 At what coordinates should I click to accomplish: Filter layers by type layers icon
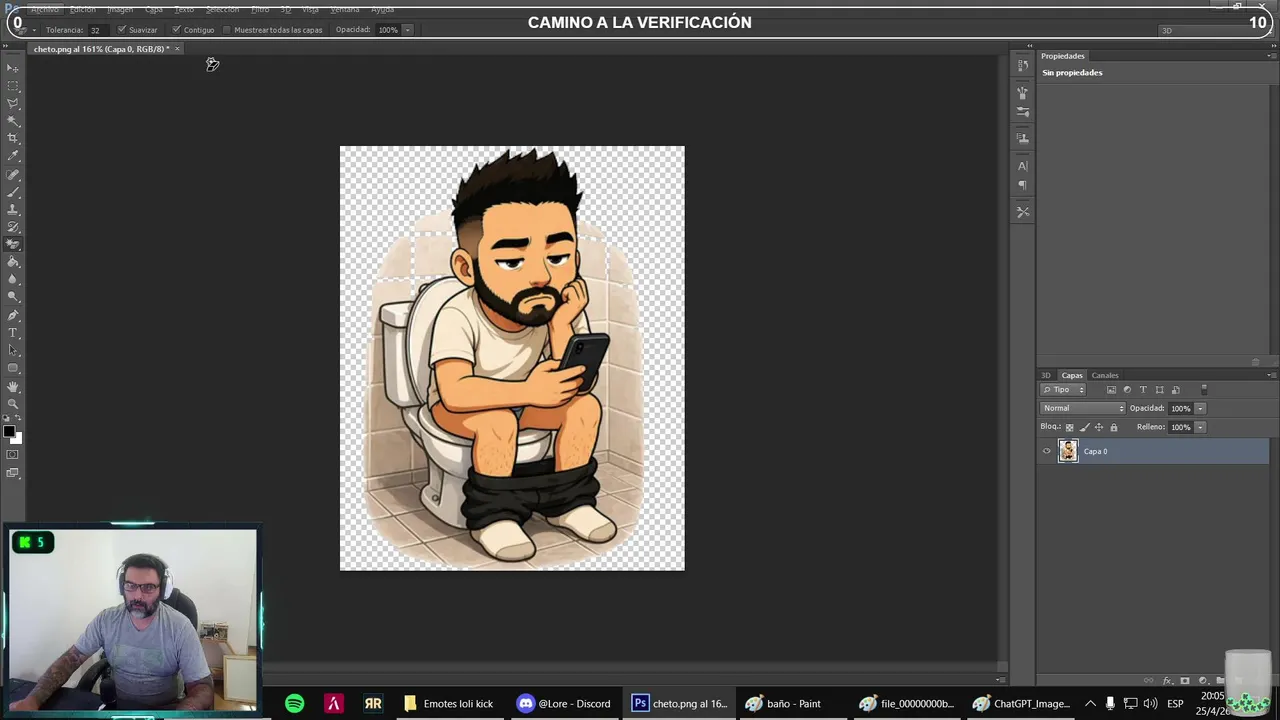[x=1143, y=390]
